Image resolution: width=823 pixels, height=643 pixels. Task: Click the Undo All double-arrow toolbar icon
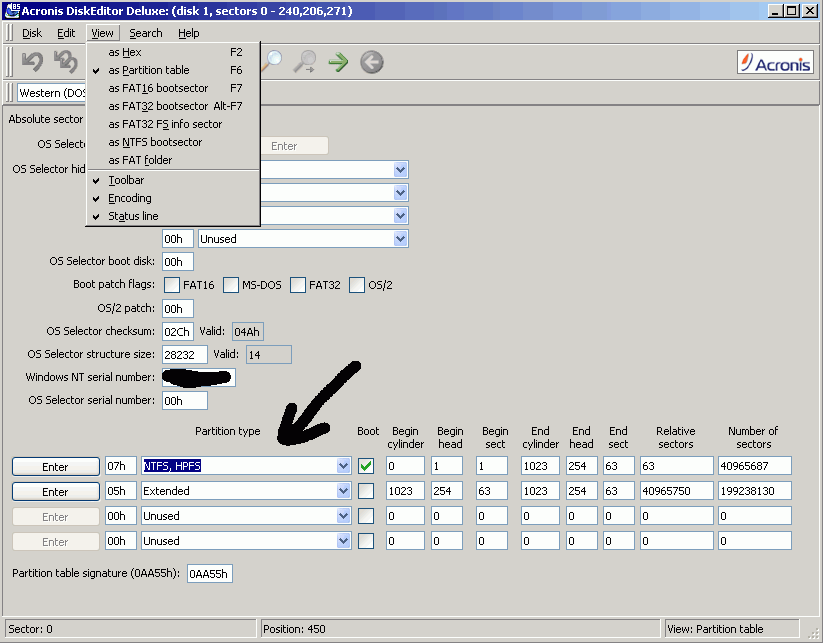point(66,62)
